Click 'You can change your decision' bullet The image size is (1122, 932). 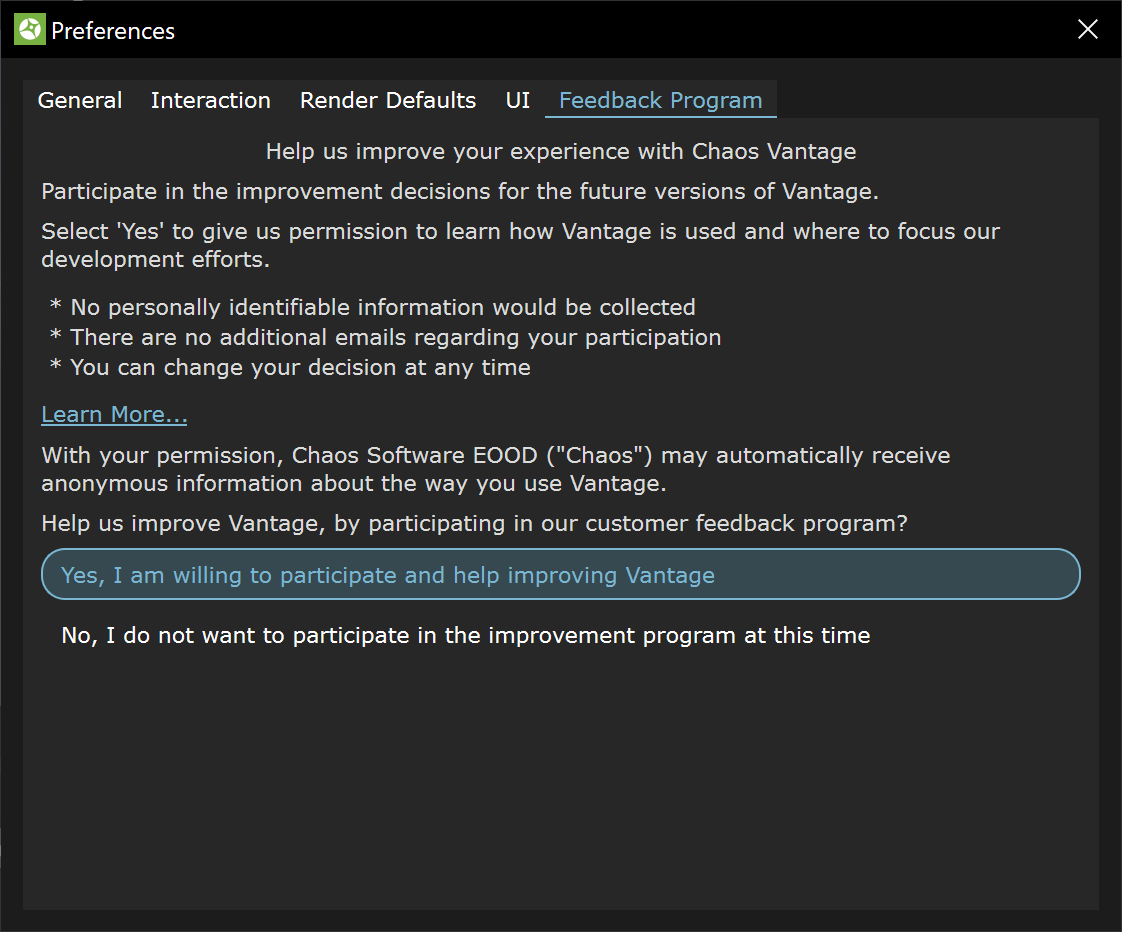point(290,367)
